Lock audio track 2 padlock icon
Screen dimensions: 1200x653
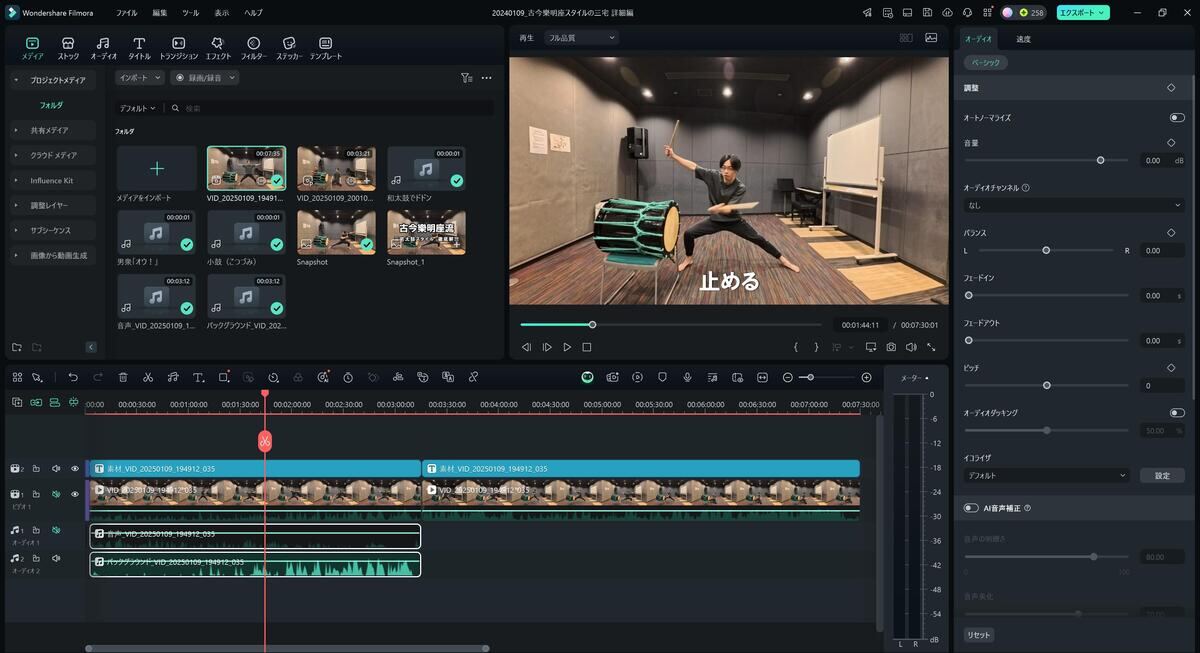click(x=36, y=559)
